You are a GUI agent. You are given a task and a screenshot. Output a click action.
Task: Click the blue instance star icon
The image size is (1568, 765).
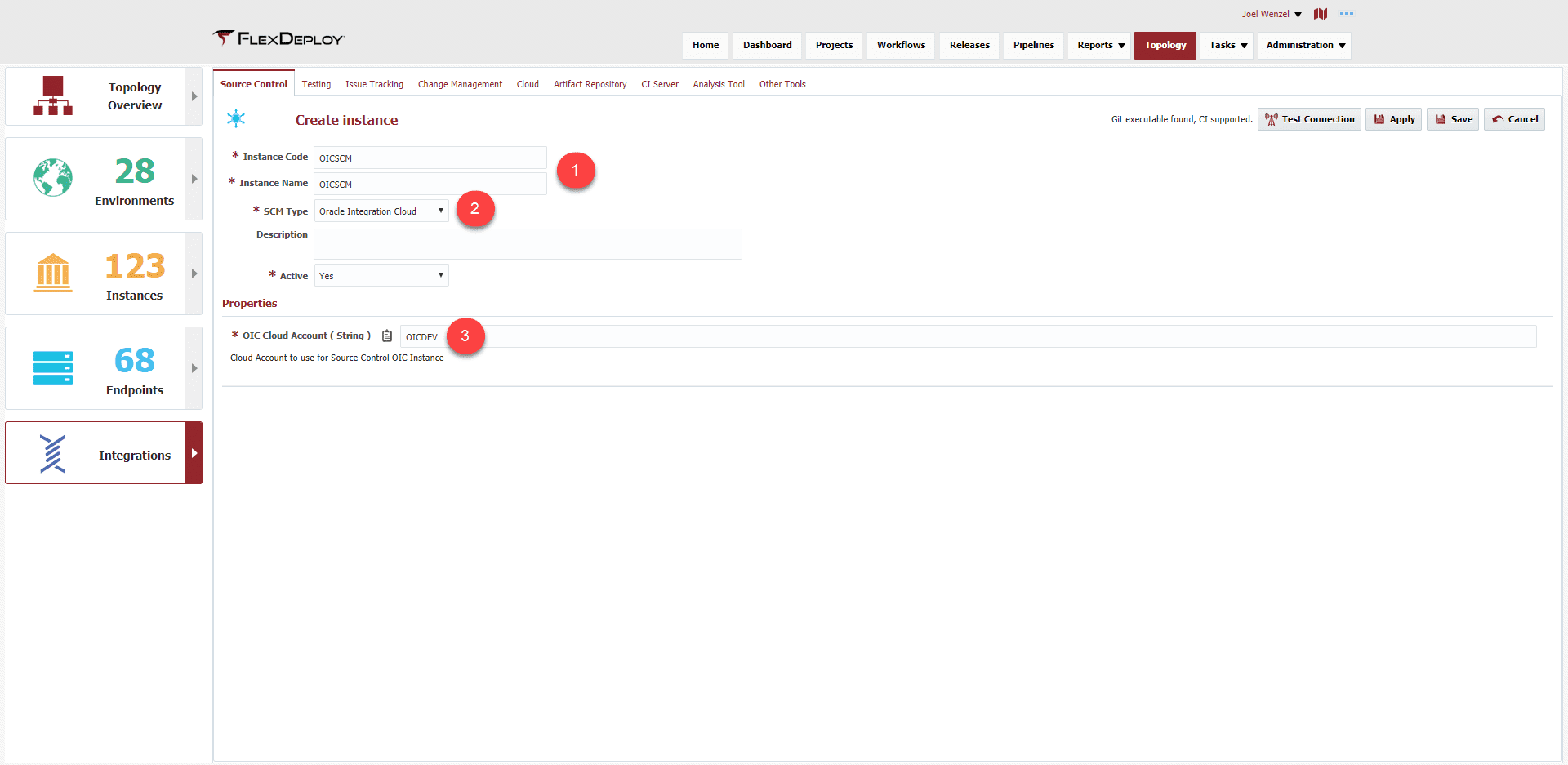[x=236, y=118]
